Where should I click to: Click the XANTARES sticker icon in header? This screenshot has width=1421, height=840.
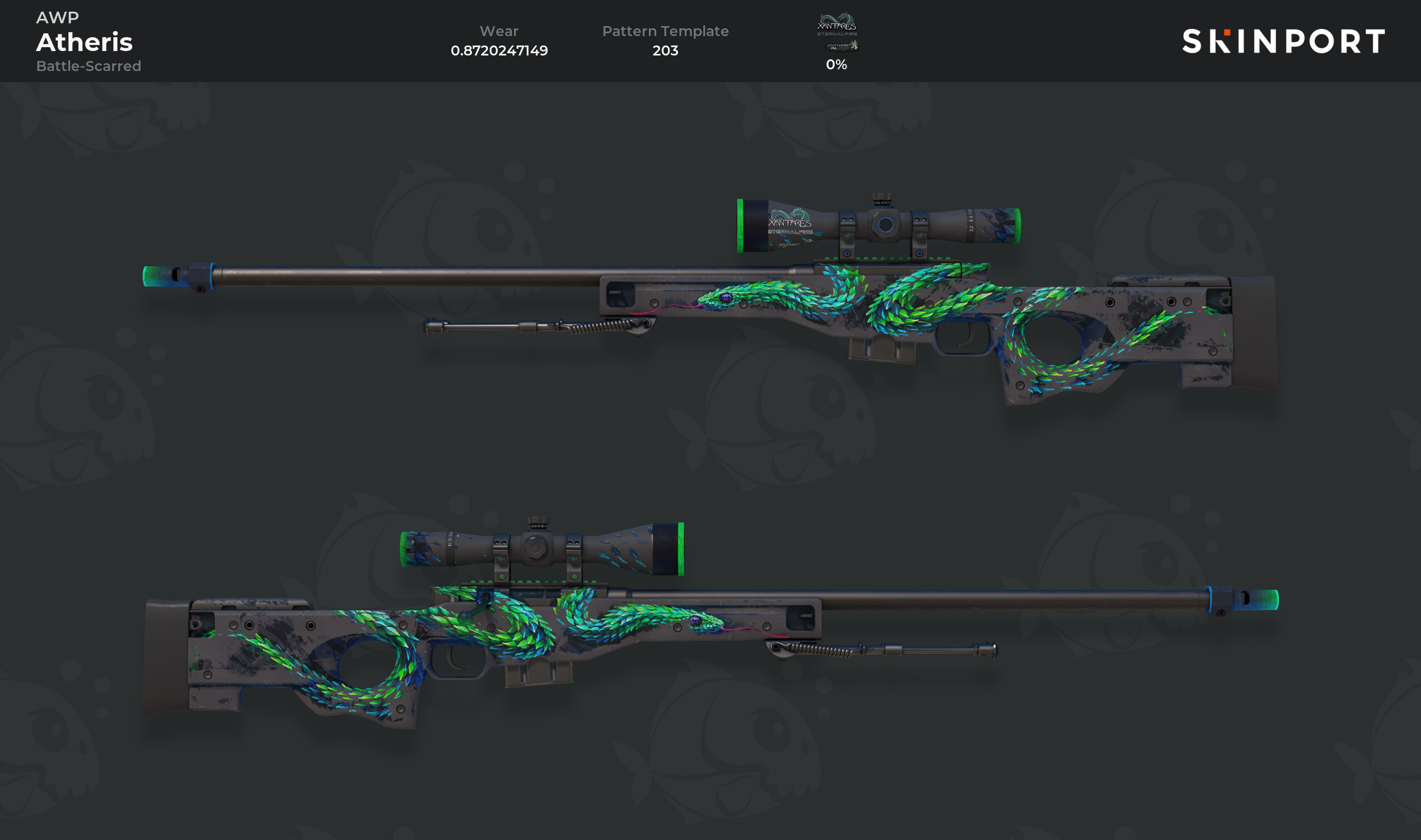(x=837, y=32)
